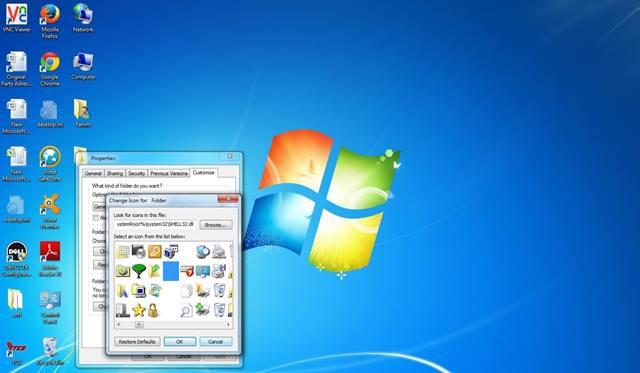Launch Mozilla Firefox from the desktop

pos(50,21)
